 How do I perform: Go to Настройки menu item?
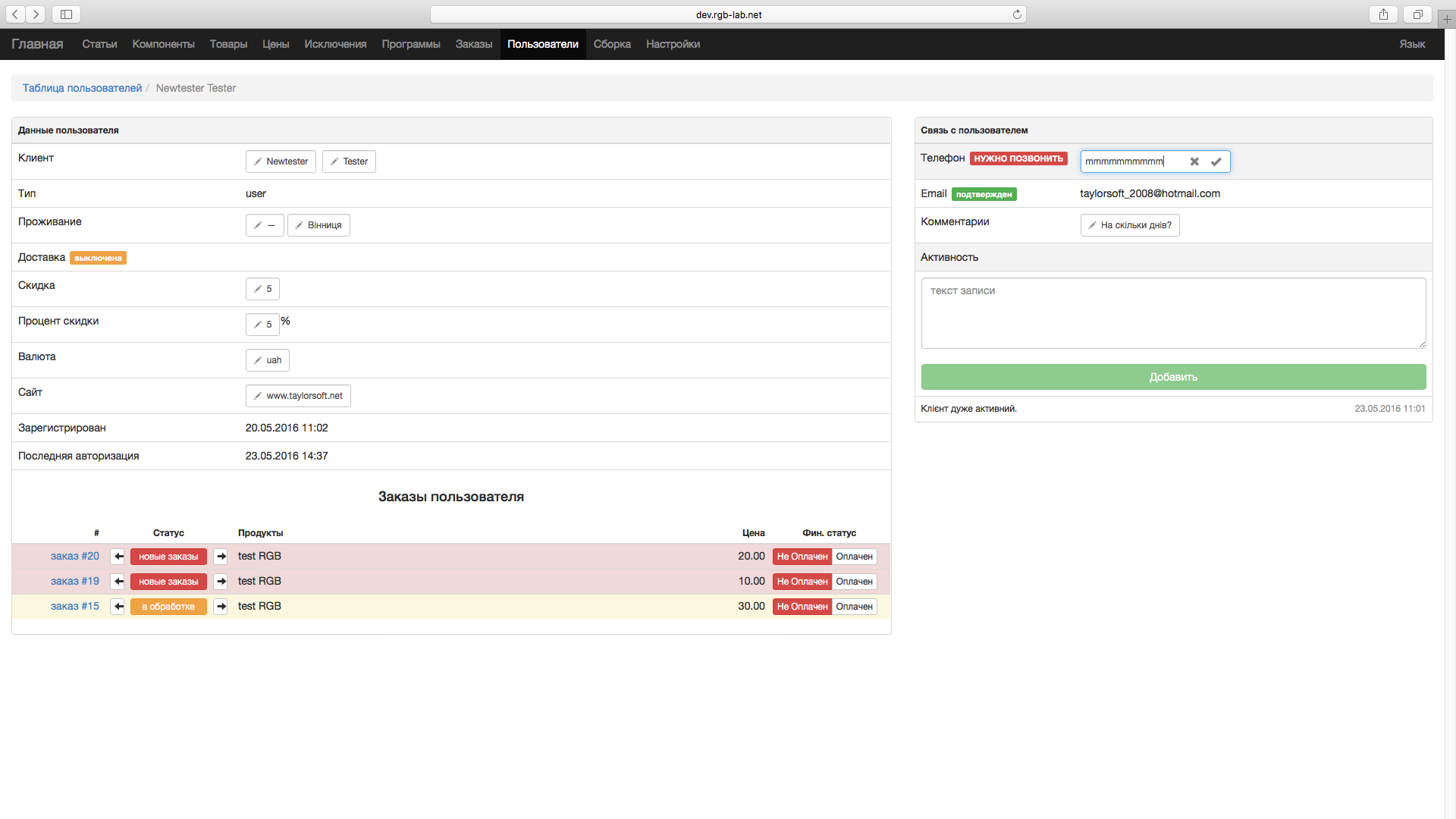(x=673, y=44)
